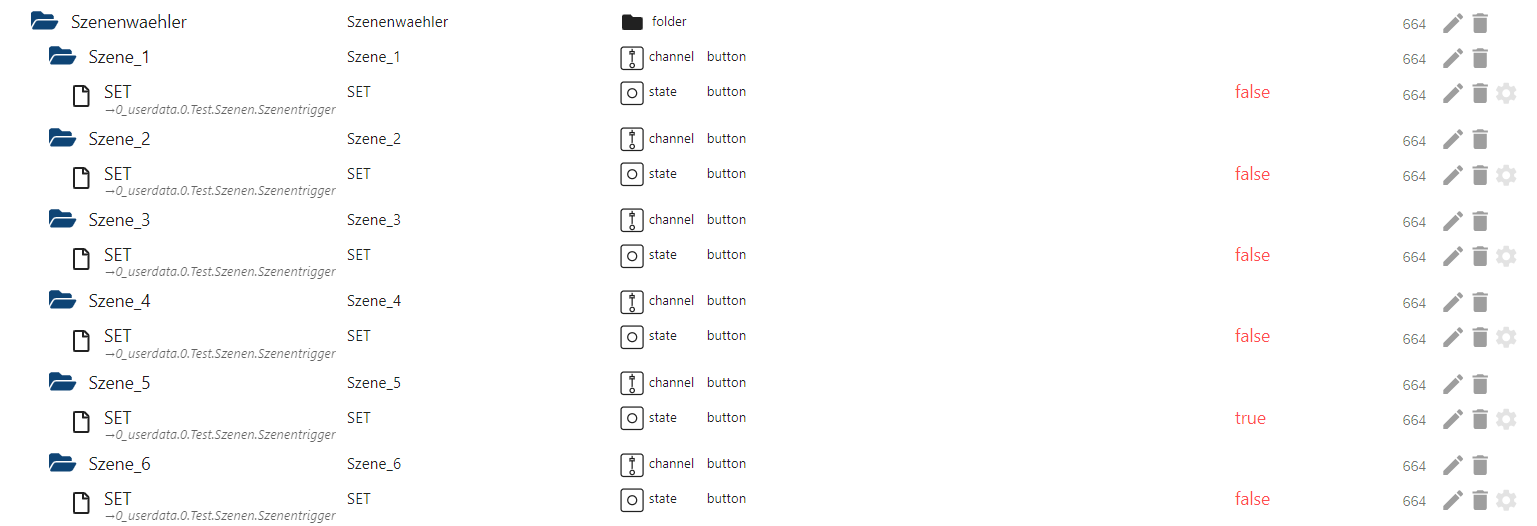The image size is (1537, 526).
Task: Collapse the Szene_4 channel folder
Action: (62, 299)
